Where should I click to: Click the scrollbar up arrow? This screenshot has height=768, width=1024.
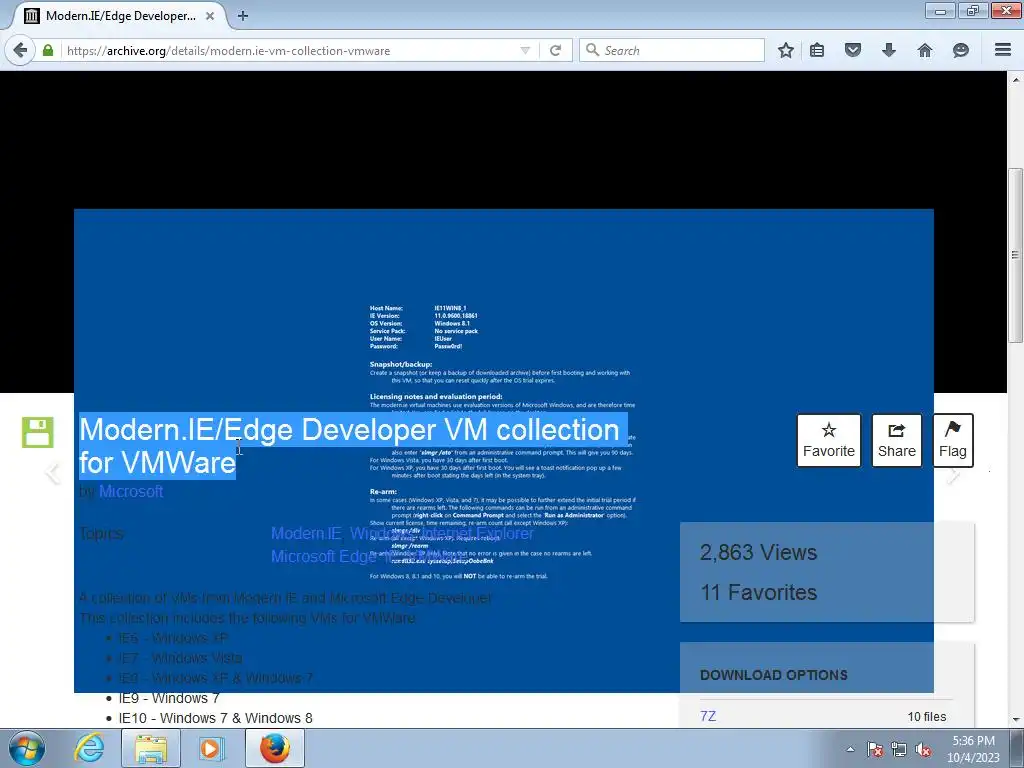[x=1016, y=79]
